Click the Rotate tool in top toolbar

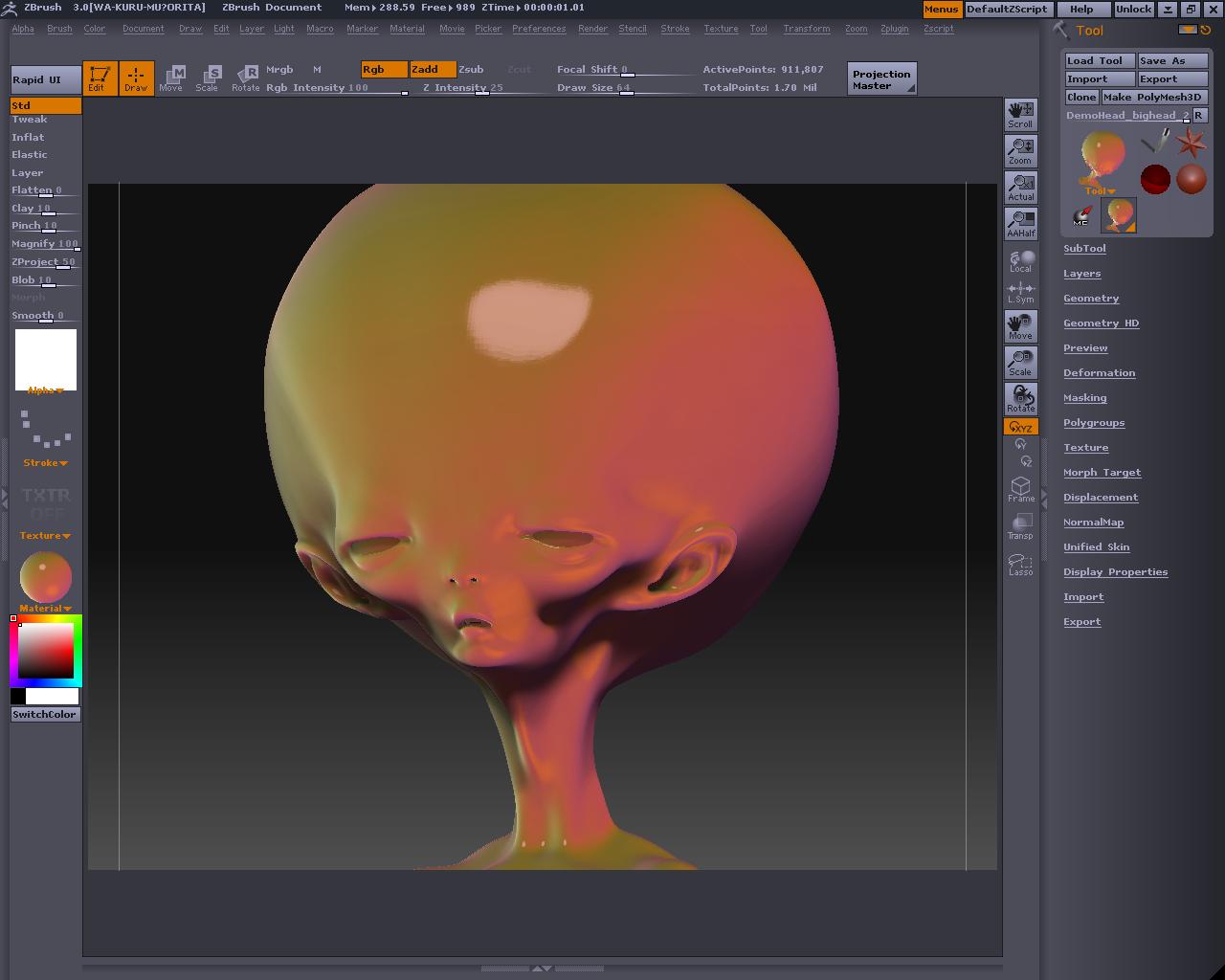246,78
